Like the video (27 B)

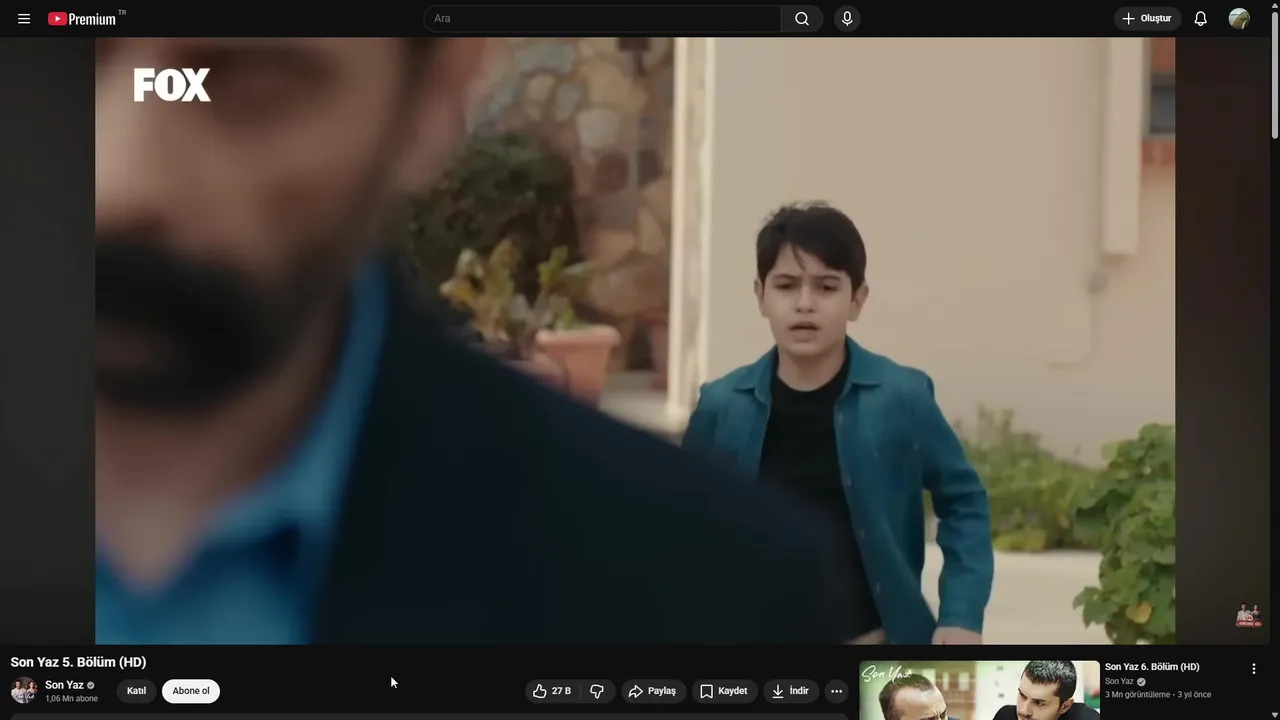552,691
